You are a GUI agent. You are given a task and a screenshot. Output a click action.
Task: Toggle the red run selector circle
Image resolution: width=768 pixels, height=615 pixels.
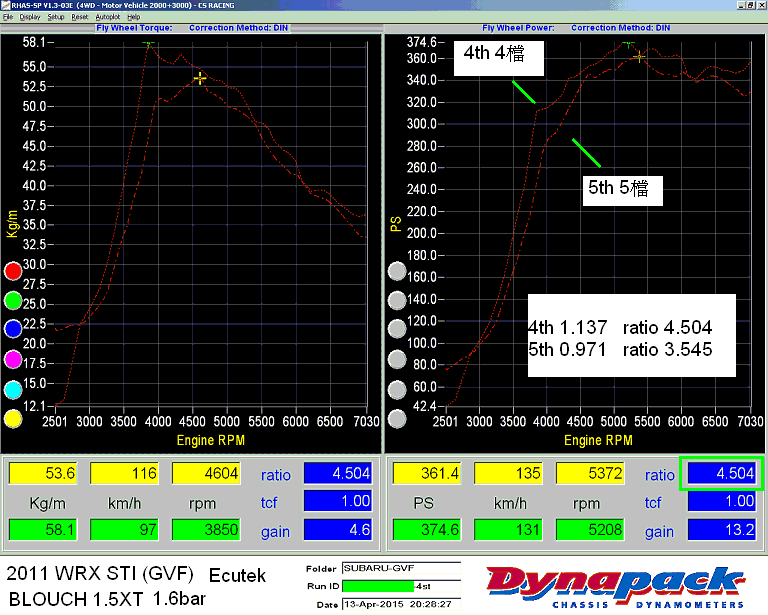click(13, 271)
